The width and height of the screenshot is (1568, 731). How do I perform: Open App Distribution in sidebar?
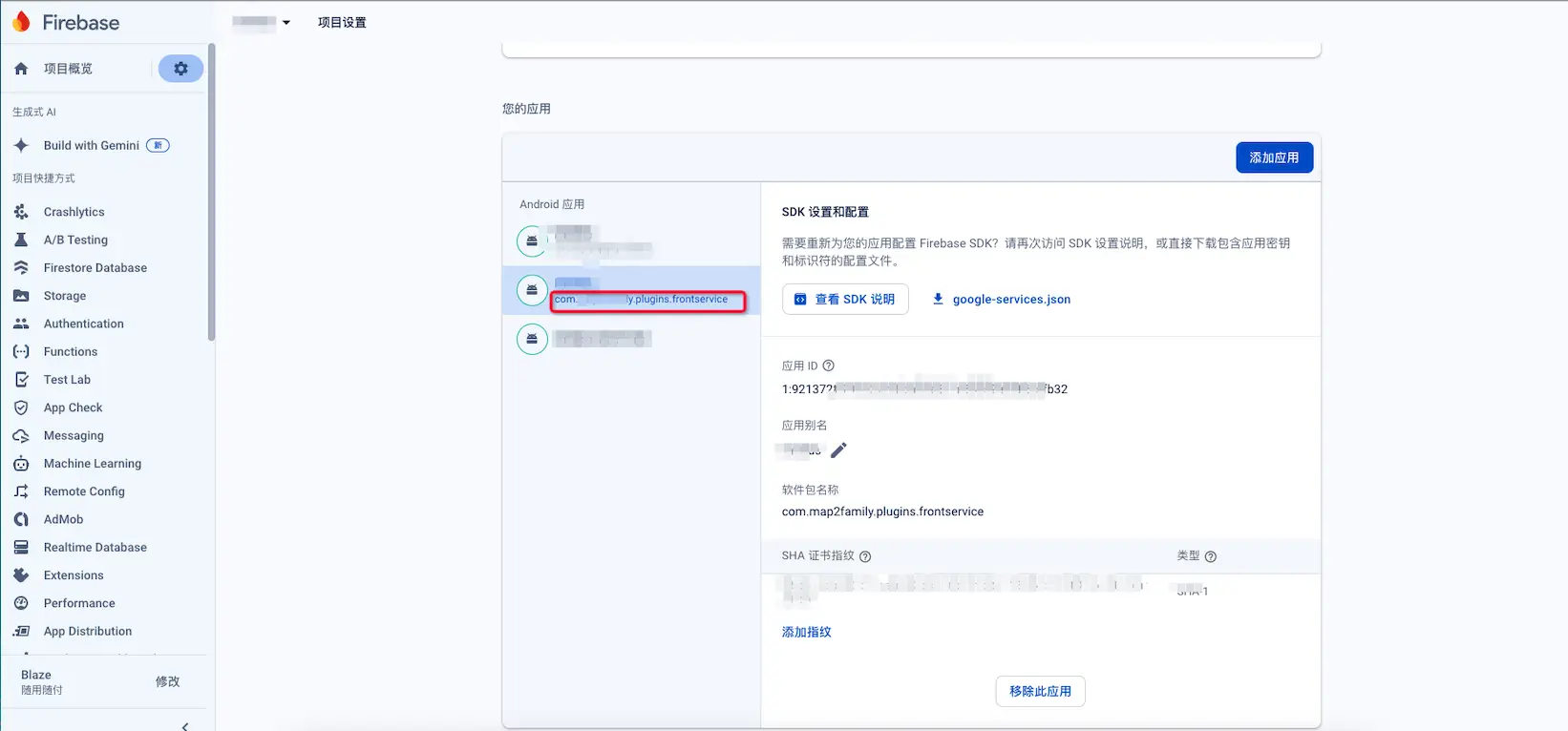point(88,631)
